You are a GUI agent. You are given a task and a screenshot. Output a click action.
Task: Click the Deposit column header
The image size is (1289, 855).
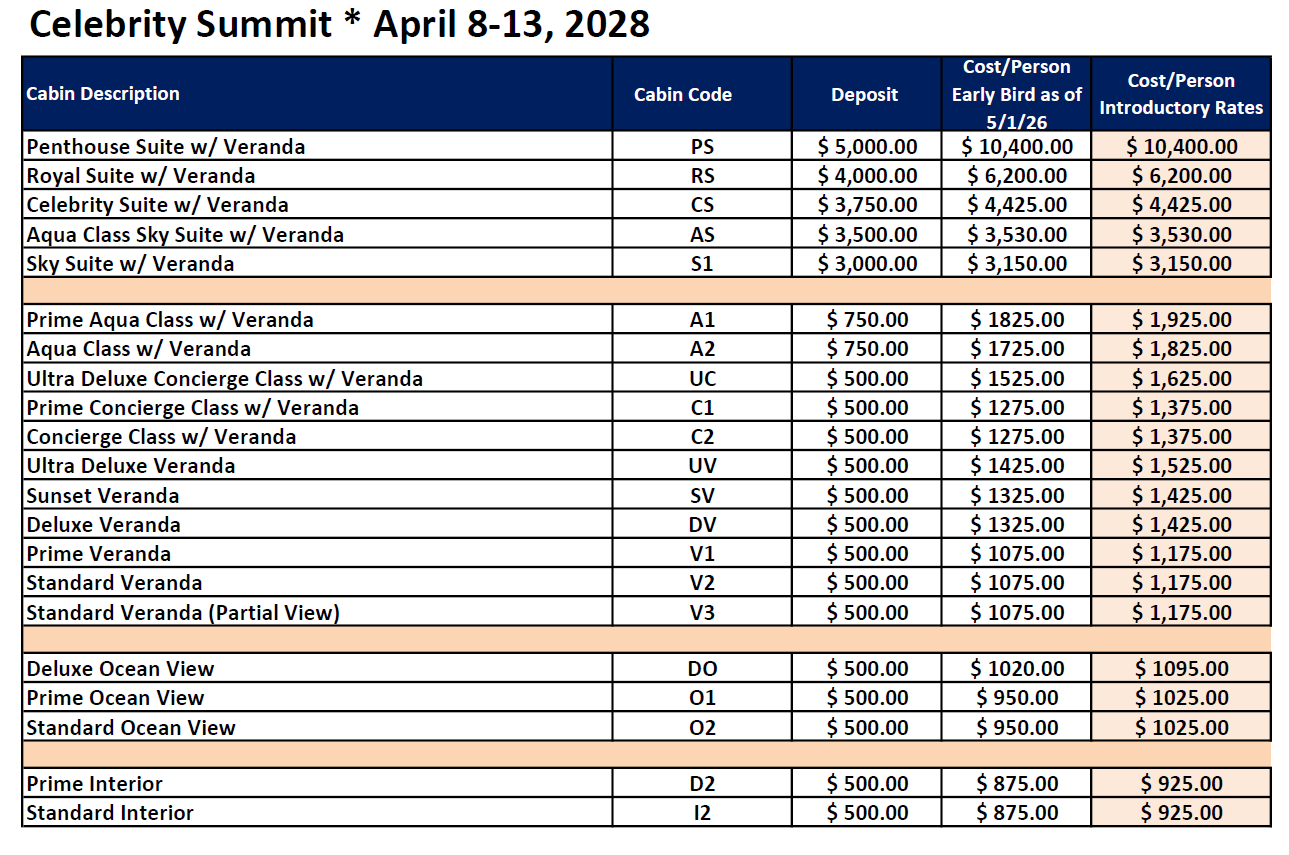(x=865, y=95)
